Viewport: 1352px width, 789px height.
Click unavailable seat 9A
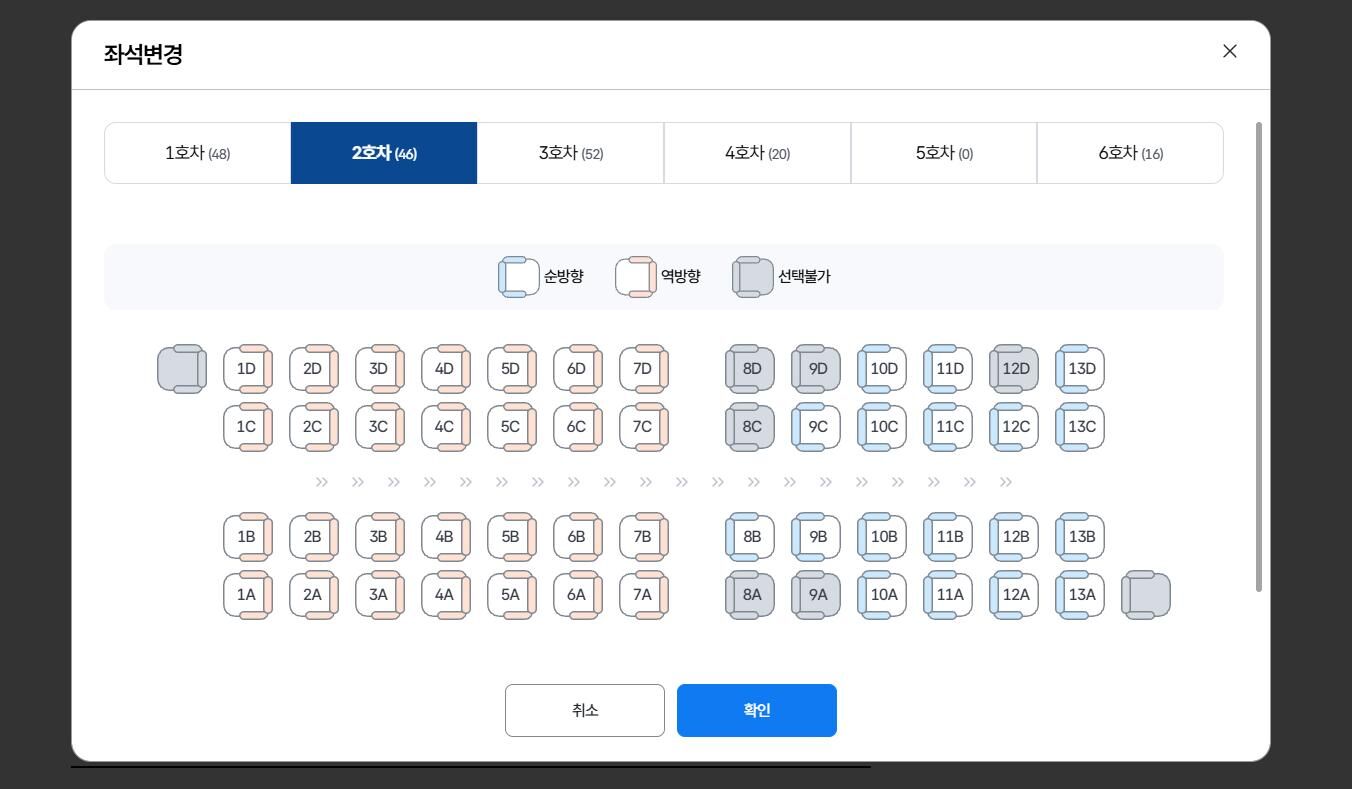tap(816, 595)
